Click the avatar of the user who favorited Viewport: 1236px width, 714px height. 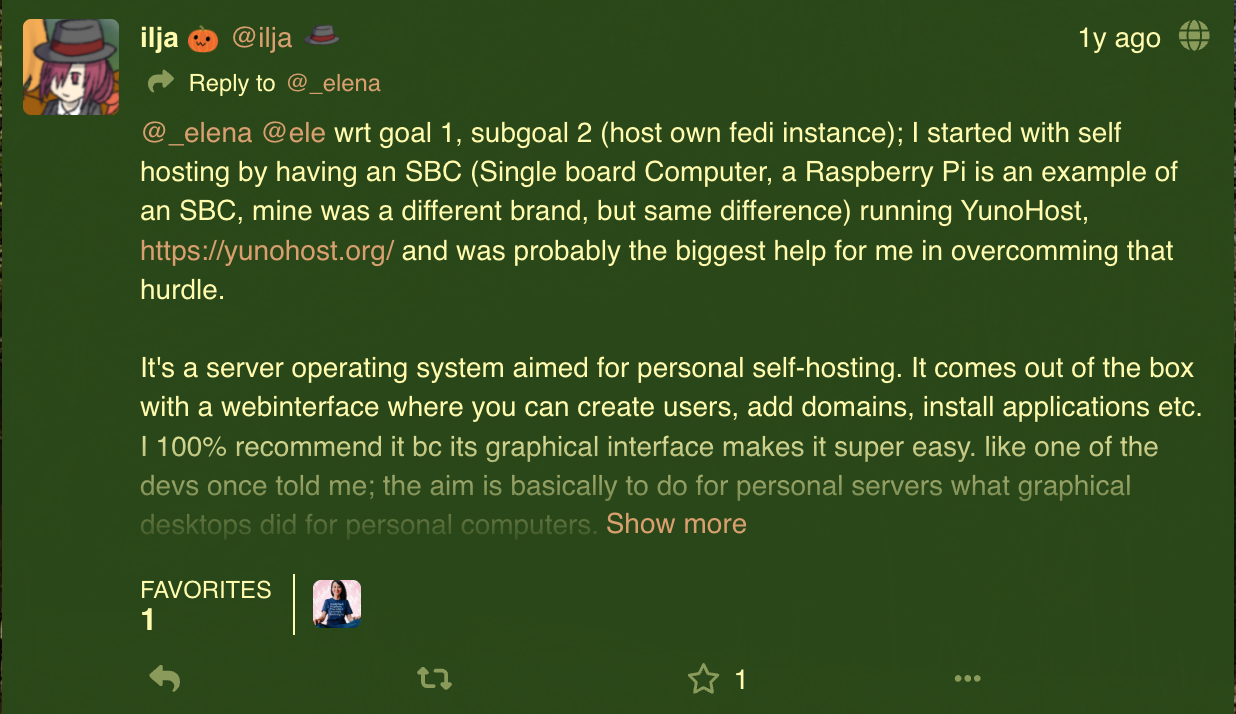(x=337, y=603)
